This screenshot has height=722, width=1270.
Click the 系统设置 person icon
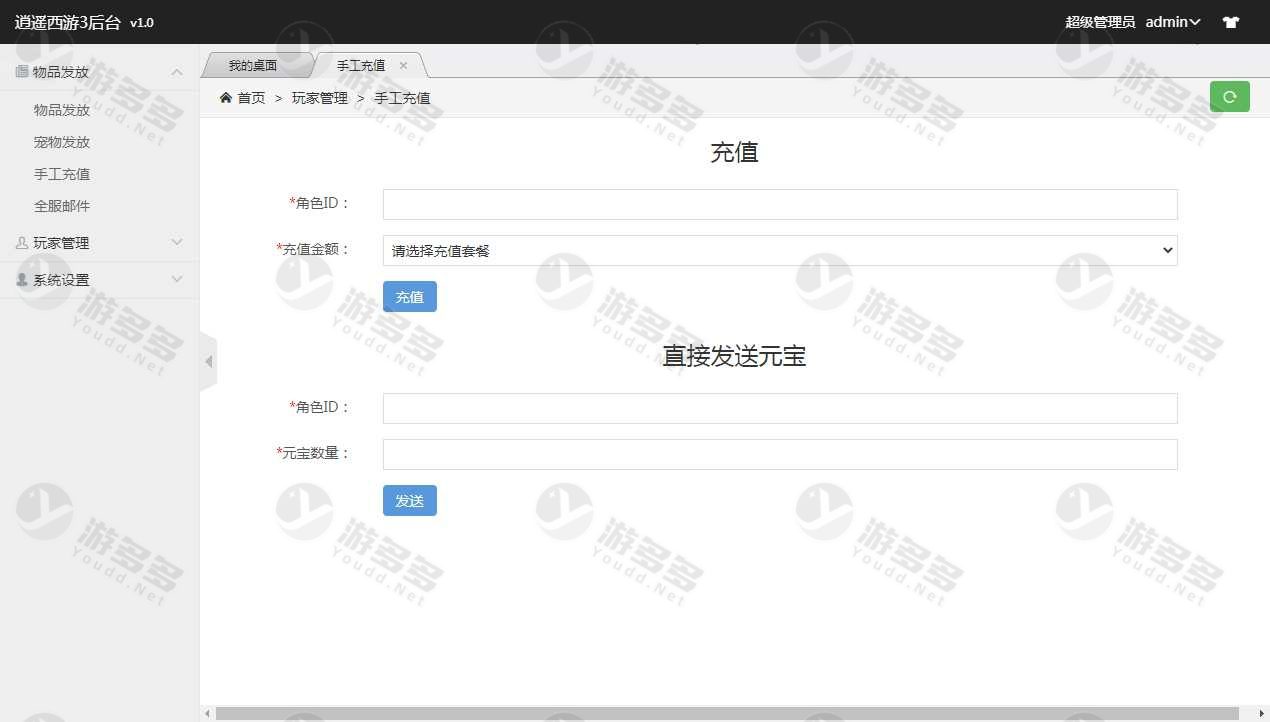tap(22, 280)
